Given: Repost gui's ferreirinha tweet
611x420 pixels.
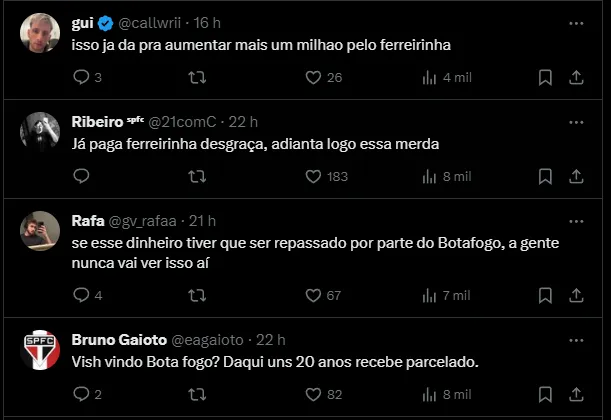Looking at the screenshot, I should (x=198, y=77).
